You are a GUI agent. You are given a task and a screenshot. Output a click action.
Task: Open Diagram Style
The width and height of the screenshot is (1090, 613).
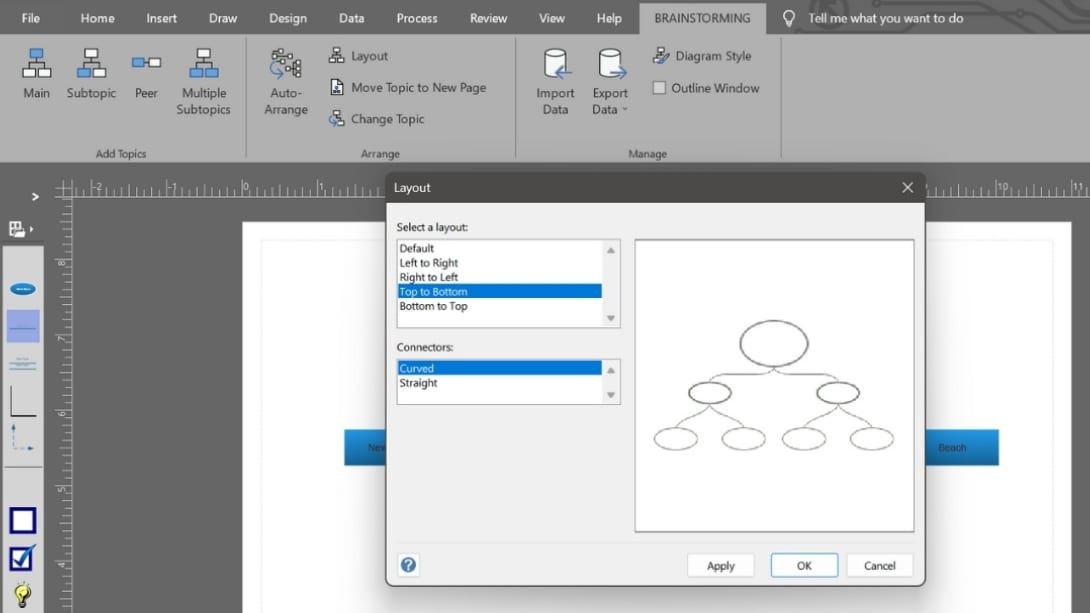[702, 56]
